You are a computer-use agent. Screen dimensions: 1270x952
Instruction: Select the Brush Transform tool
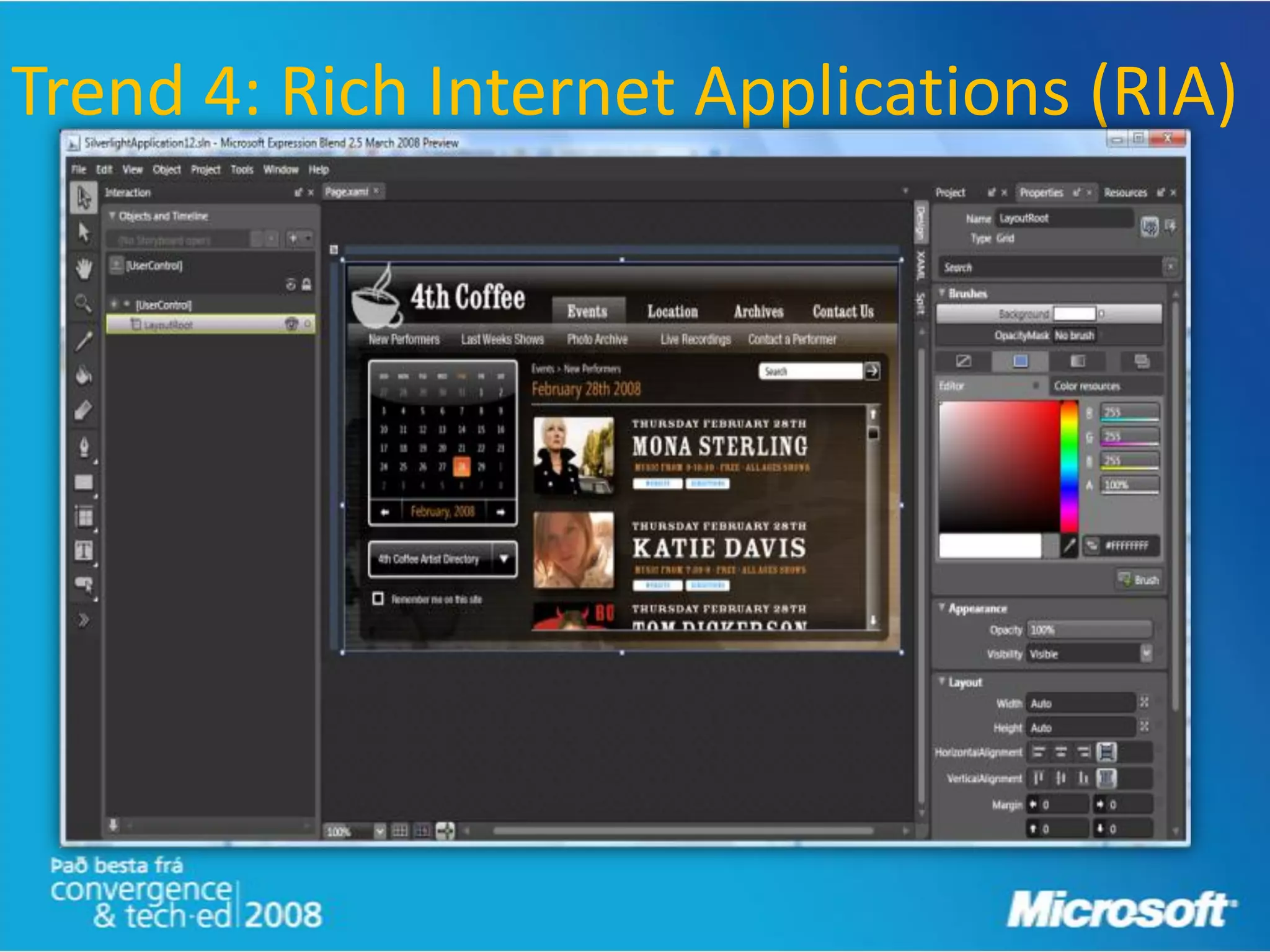(84, 410)
